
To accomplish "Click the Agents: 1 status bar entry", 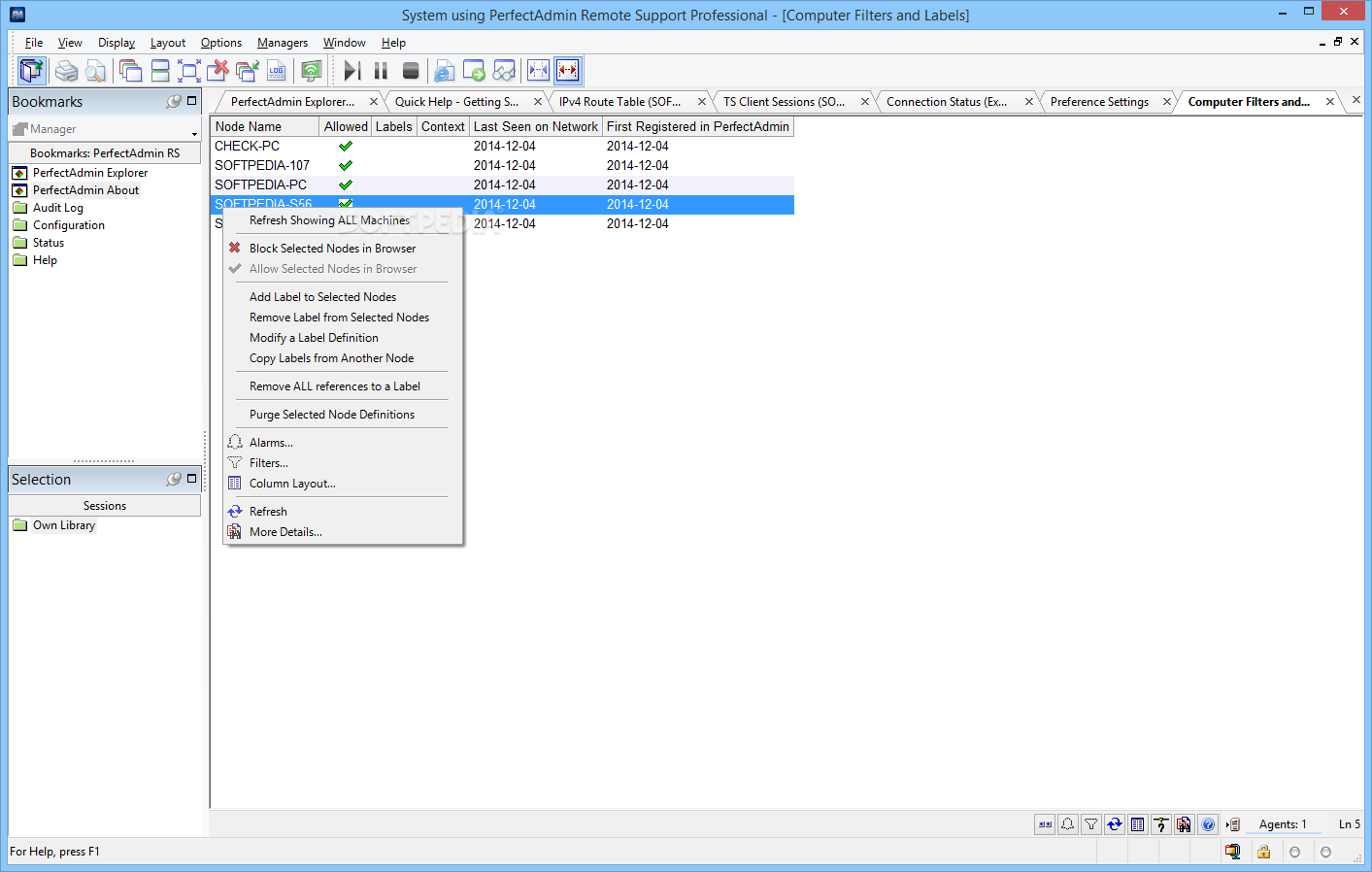I will 1283,824.
